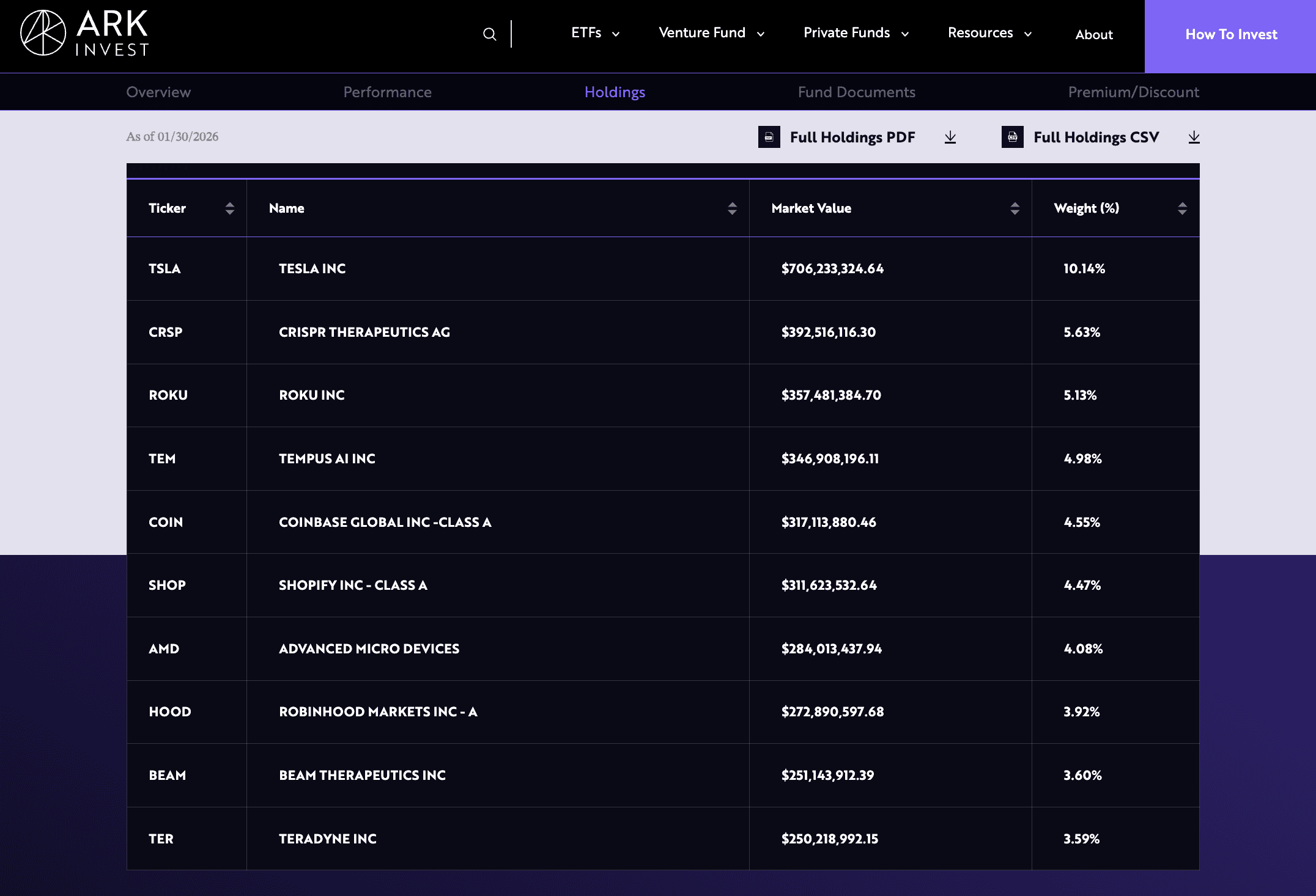Click the download arrow for Full Holdings CSV
The width and height of the screenshot is (1316, 896).
tap(1193, 137)
